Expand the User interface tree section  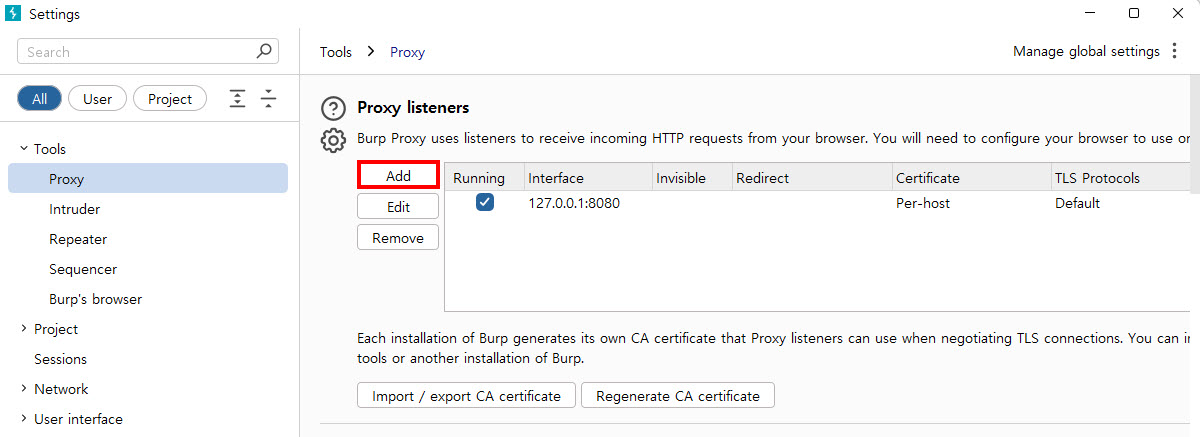23,419
